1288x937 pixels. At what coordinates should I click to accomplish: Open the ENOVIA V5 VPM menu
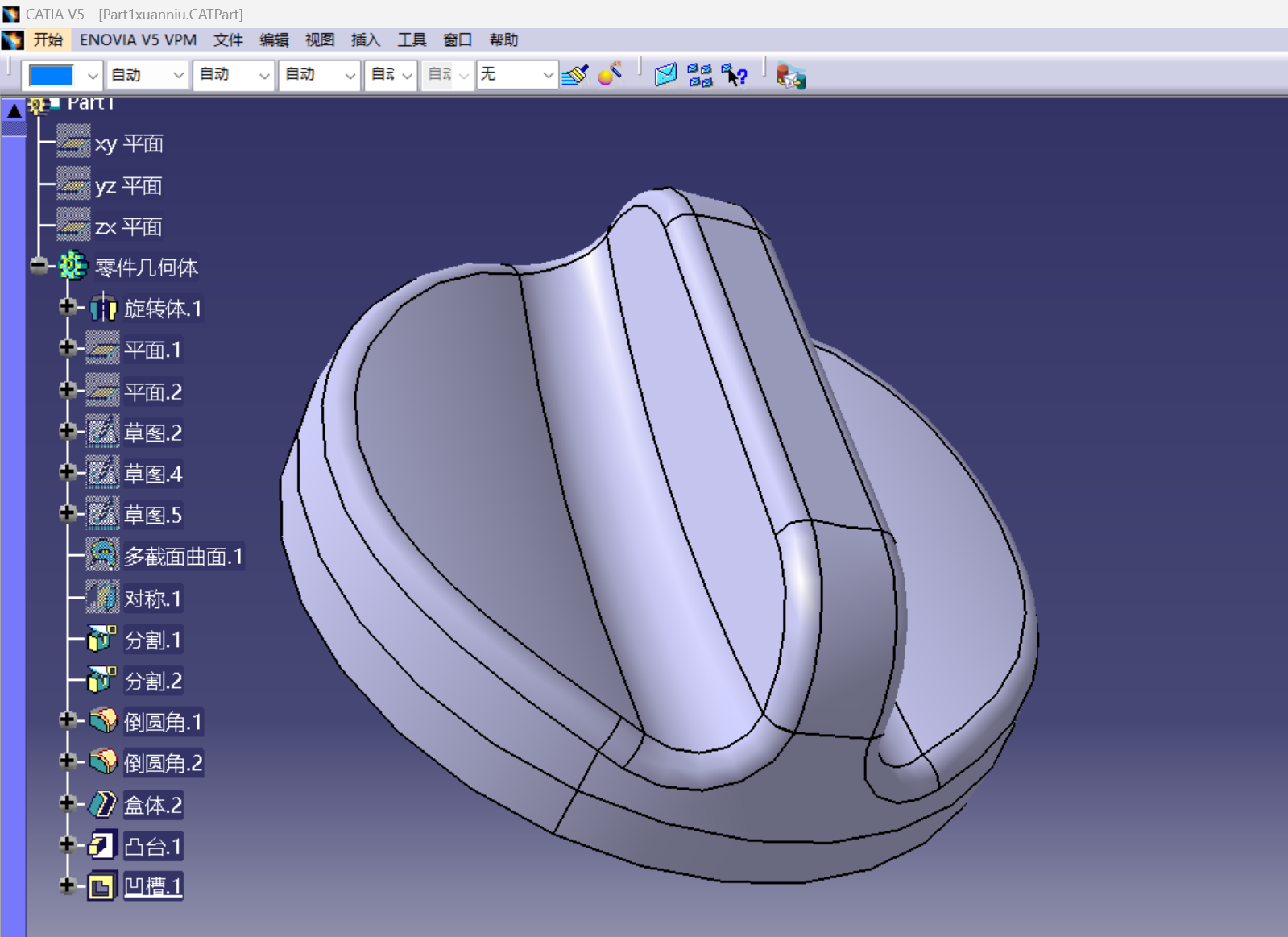point(138,39)
